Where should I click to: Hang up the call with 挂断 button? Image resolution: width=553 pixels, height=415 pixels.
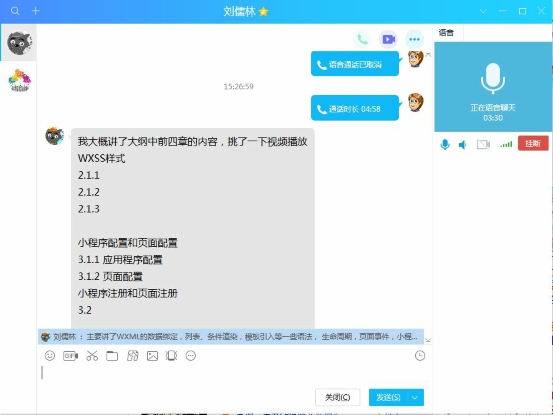click(533, 143)
